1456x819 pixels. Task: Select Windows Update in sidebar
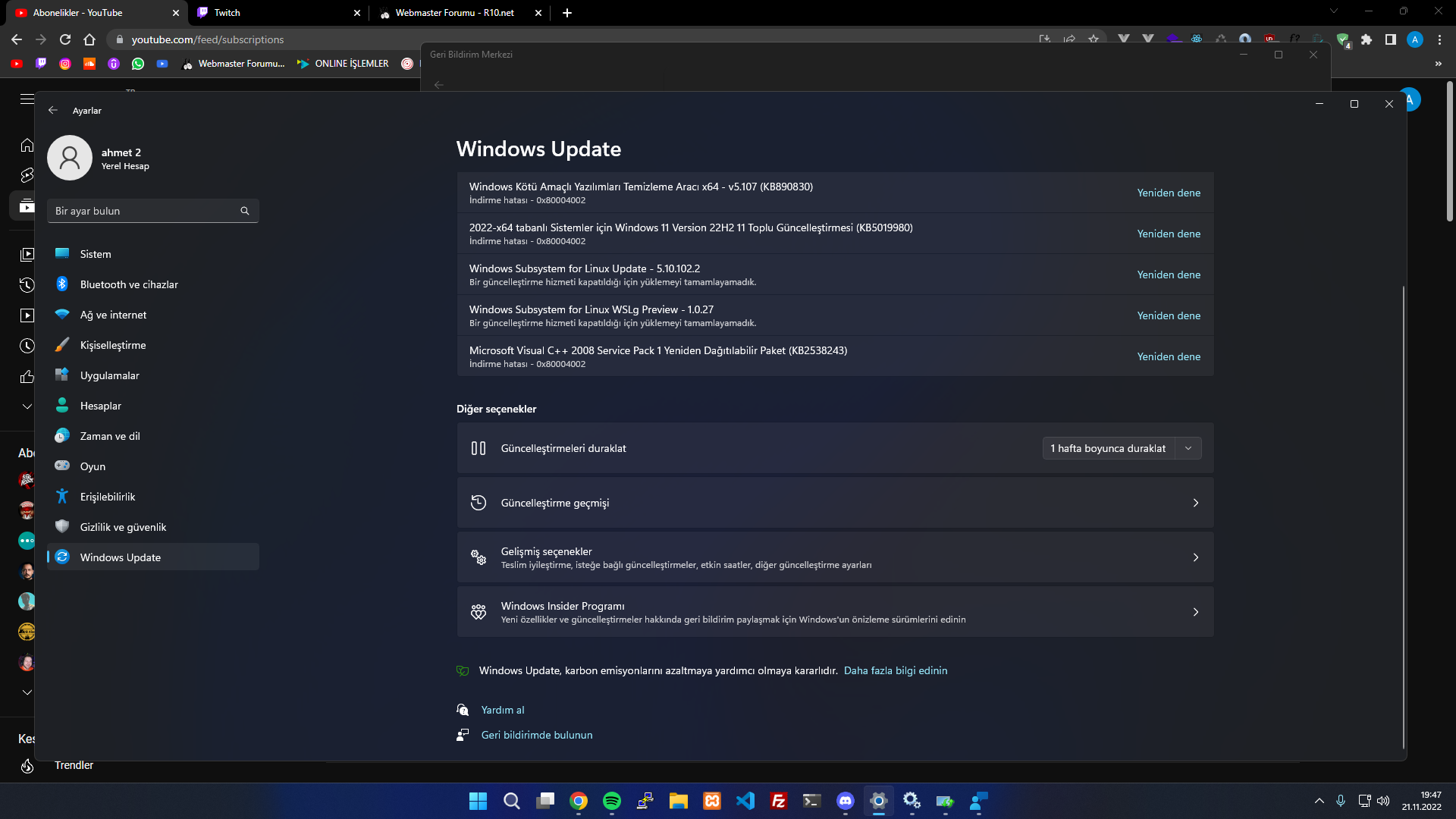click(152, 557)
